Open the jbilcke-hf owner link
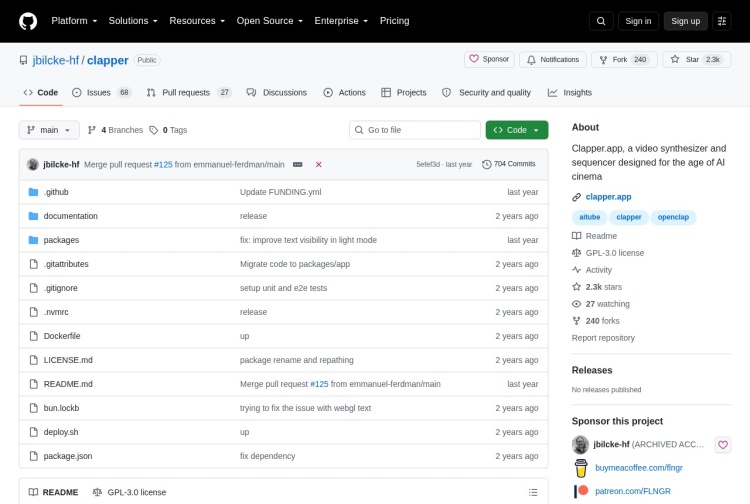The height and width of the screenshot is (504, 750). (55, 60)
